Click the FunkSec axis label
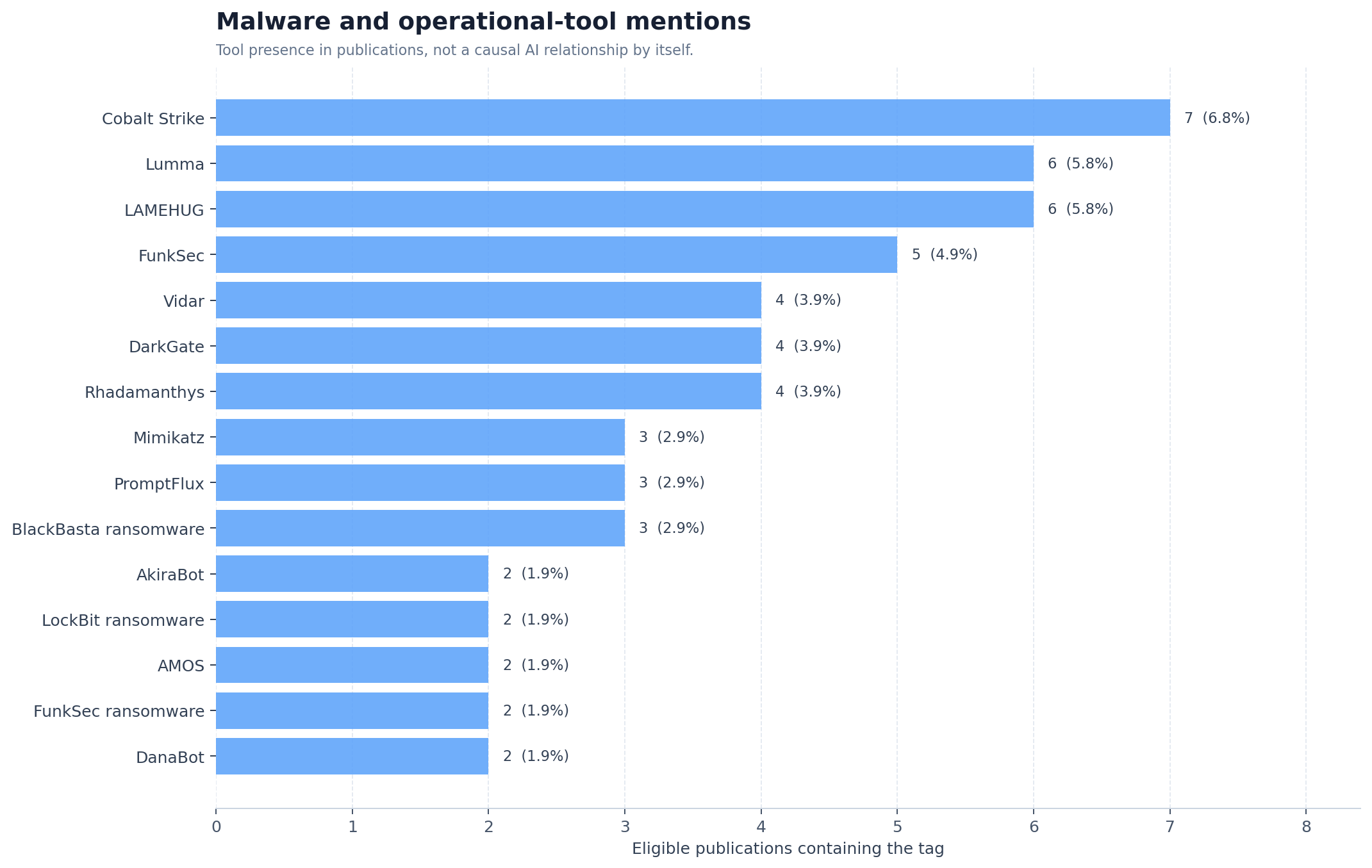1372x868 pixels. coord(171,256)
